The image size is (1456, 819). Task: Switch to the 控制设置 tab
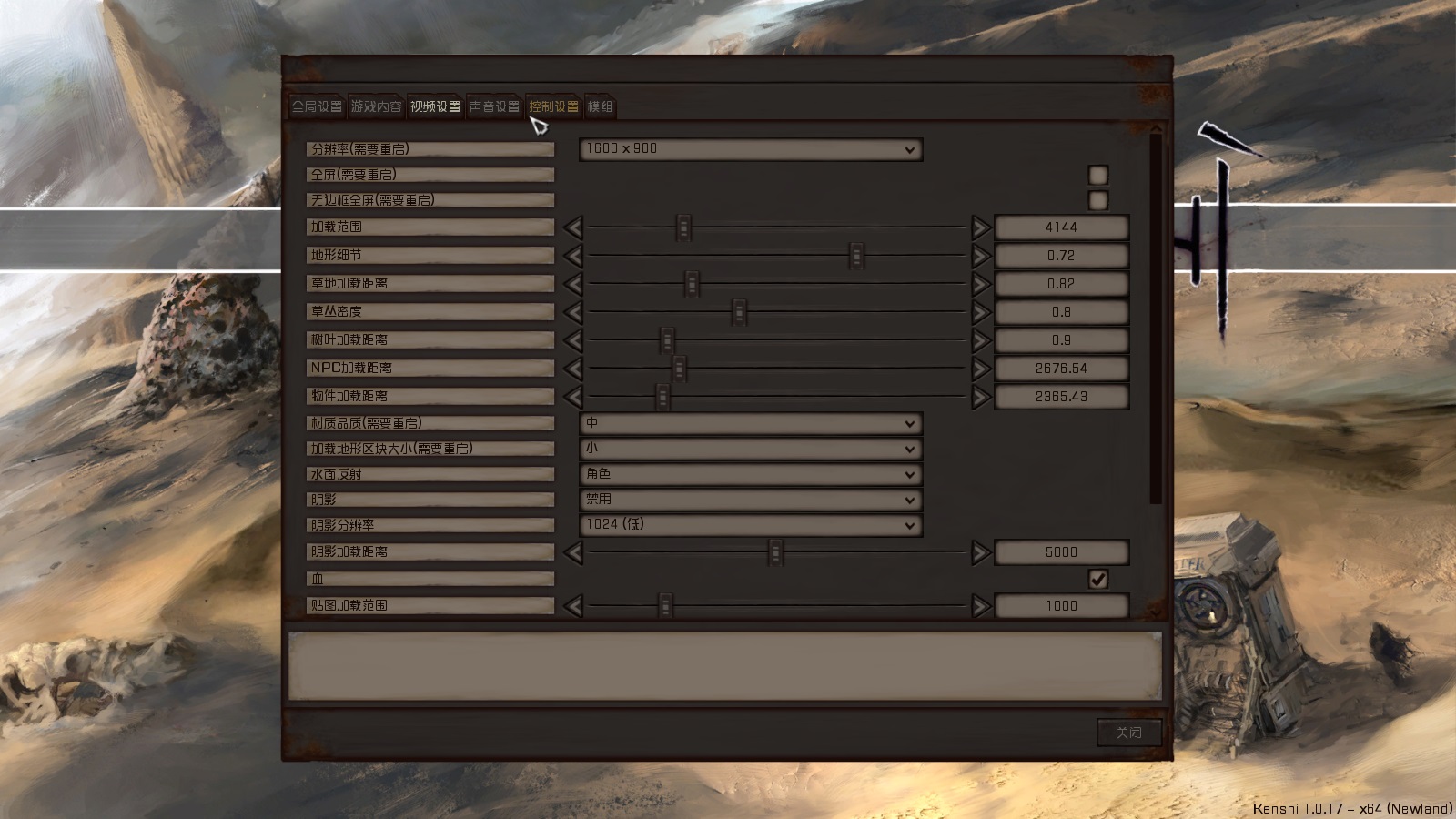pos(553,106)
